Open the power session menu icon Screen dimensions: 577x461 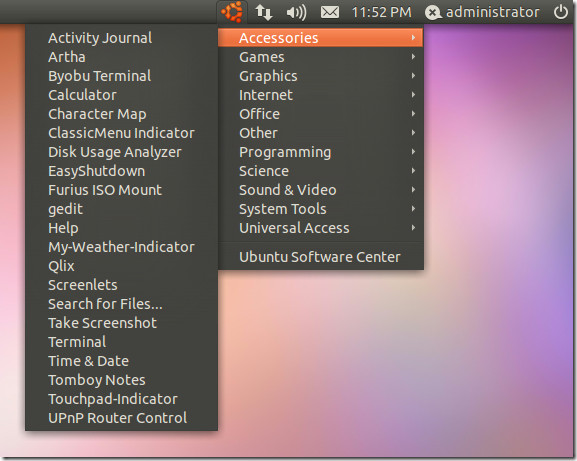561,12
